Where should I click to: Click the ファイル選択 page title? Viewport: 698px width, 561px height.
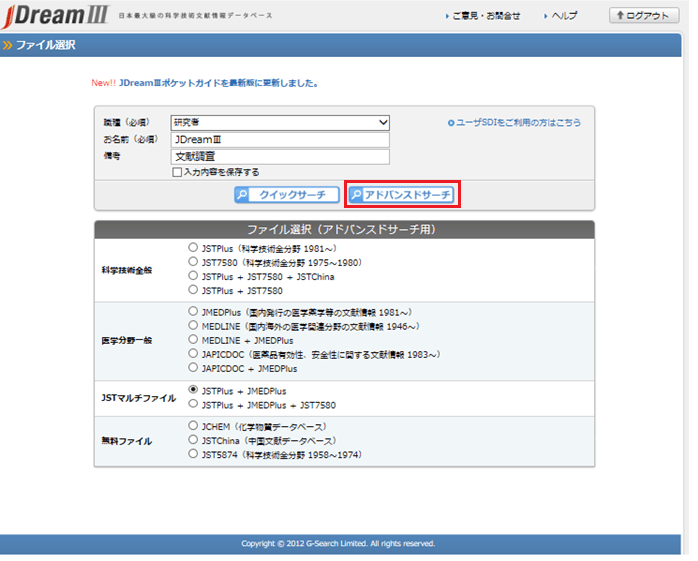[46, 45]
